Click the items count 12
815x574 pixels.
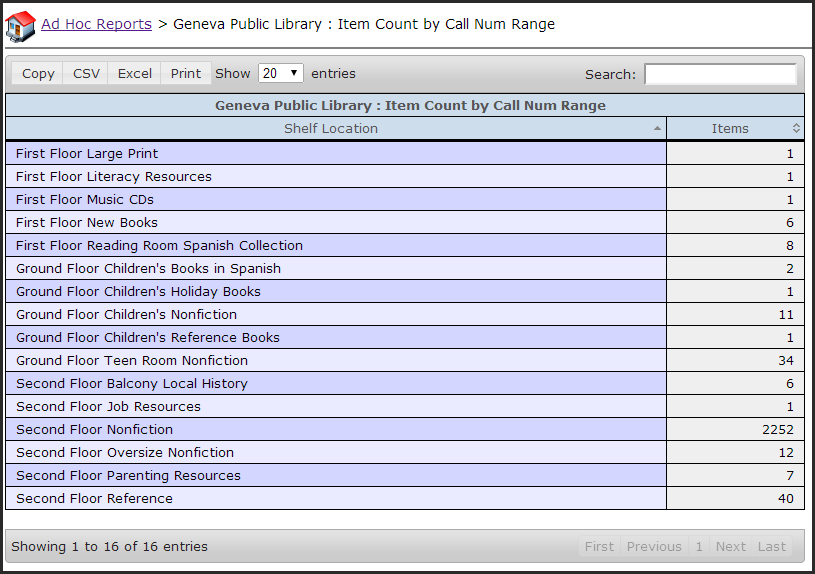786,452
